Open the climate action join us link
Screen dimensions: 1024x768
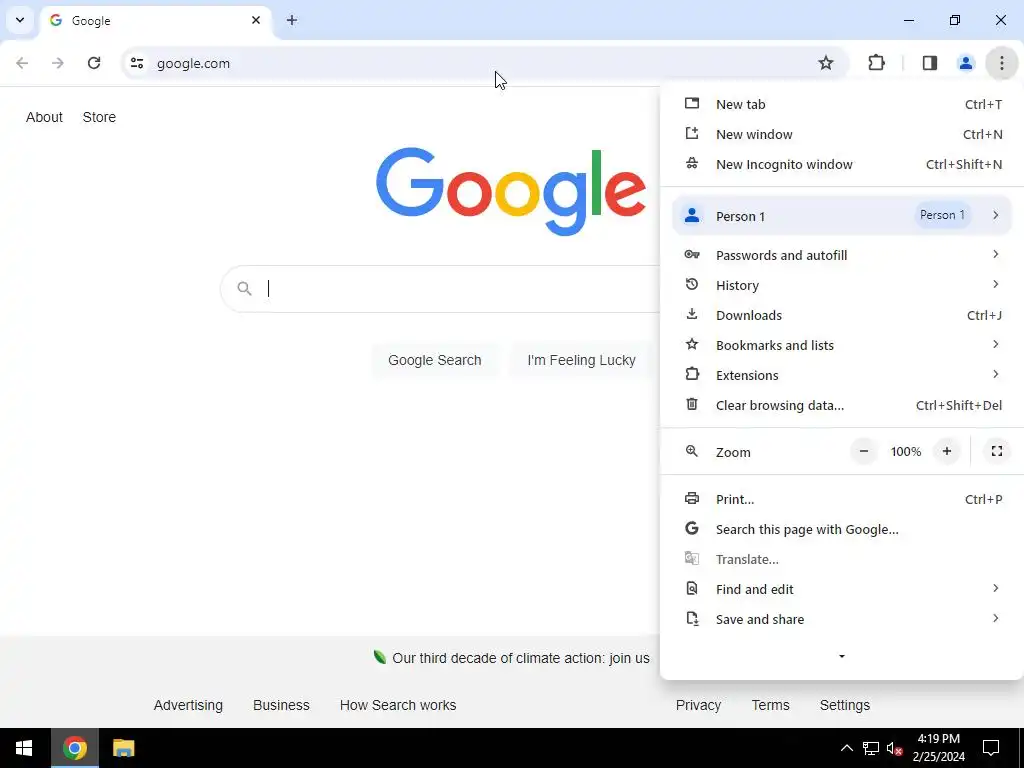(520, 658)
